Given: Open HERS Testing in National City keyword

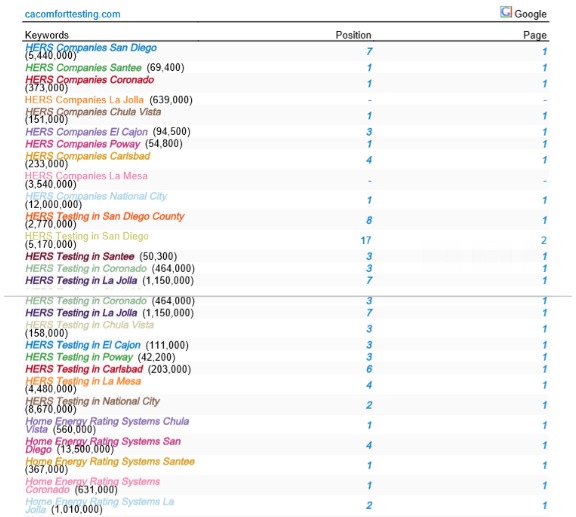Looking at the screenshot, I should click(93, 401).
